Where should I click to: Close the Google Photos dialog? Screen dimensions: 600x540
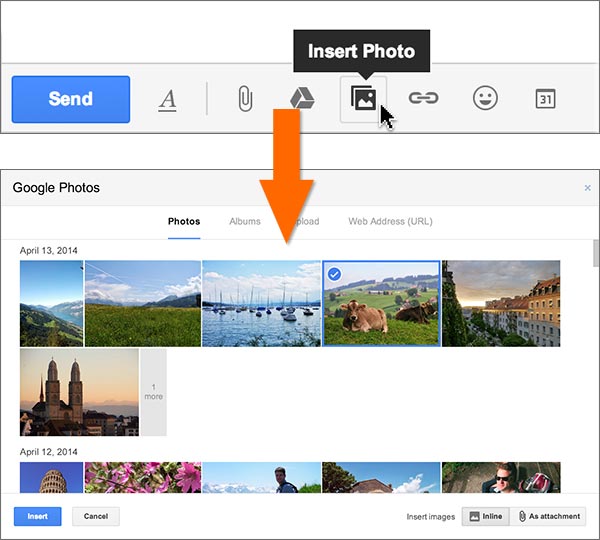click(x=587, y=188)
